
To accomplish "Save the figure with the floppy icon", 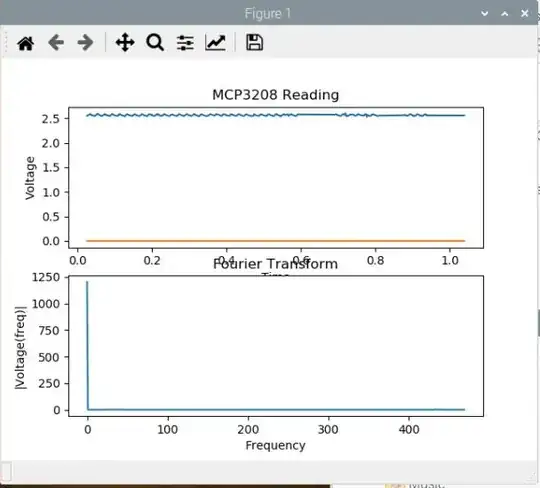I will [x=255, y=43].
